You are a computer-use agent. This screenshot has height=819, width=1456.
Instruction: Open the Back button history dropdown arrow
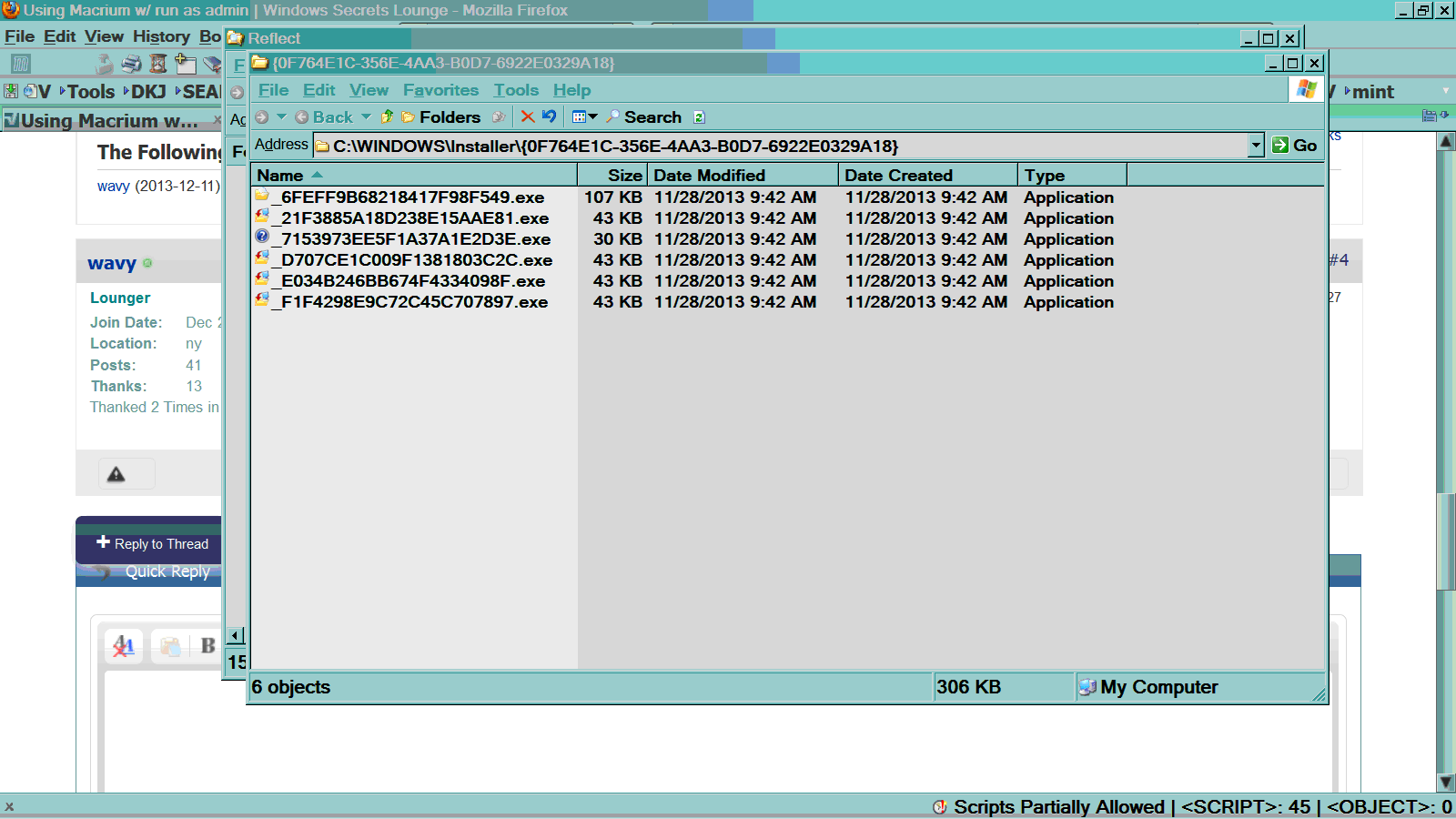(366, 116)
